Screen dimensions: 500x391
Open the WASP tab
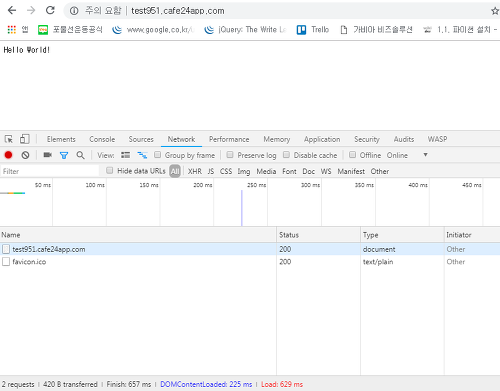point(437,139)
